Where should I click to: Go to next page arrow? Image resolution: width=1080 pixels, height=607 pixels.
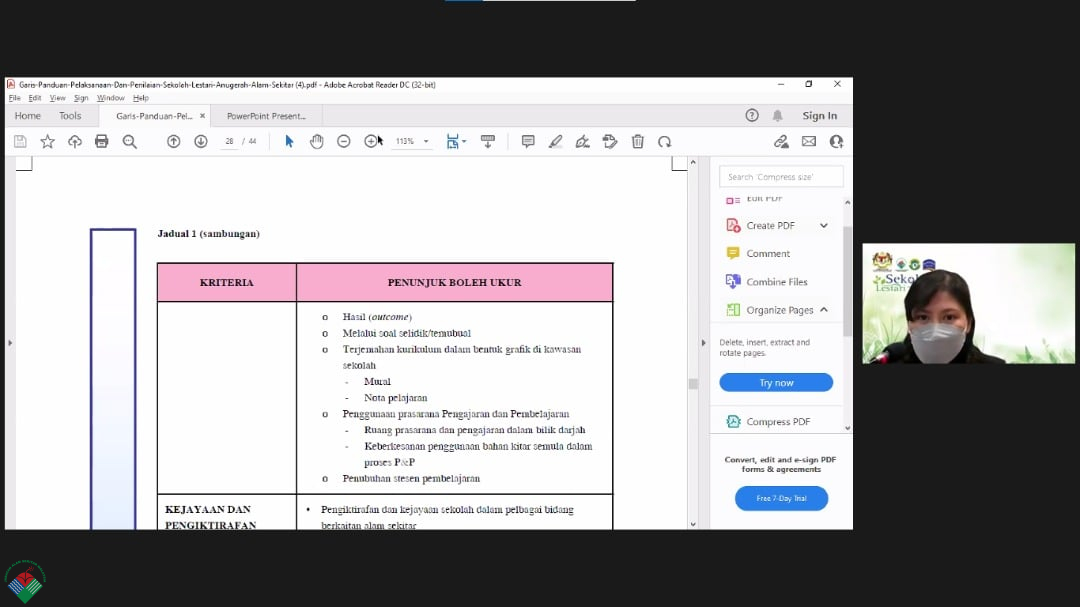pos(200,141)
